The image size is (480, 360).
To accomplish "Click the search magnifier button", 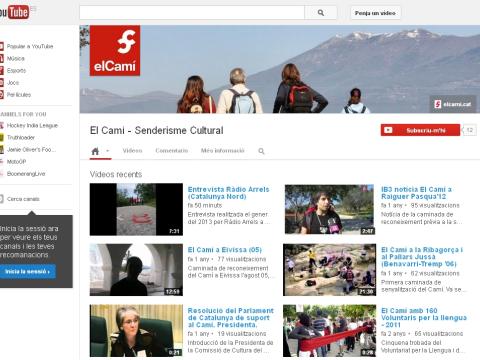I will click(x=321, y=13).
